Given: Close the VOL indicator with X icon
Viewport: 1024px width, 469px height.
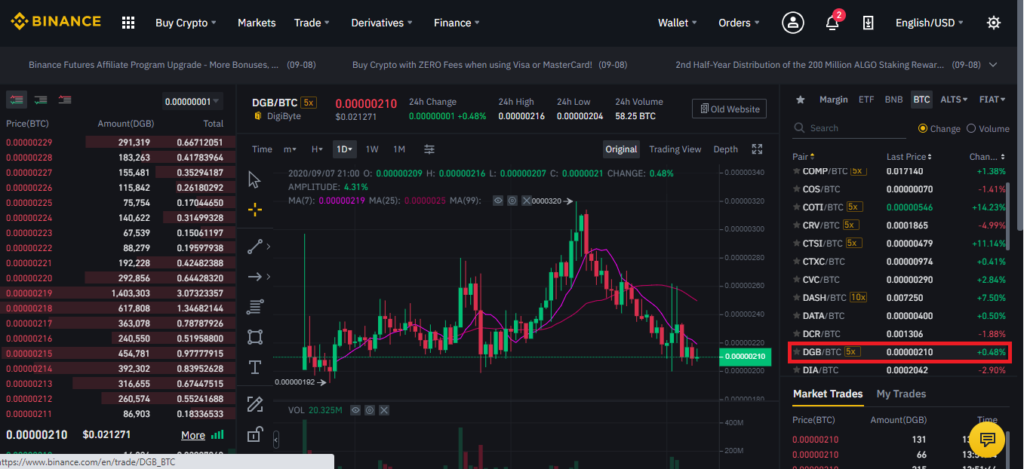Looking at the screenshot, I should pos(384,410).
